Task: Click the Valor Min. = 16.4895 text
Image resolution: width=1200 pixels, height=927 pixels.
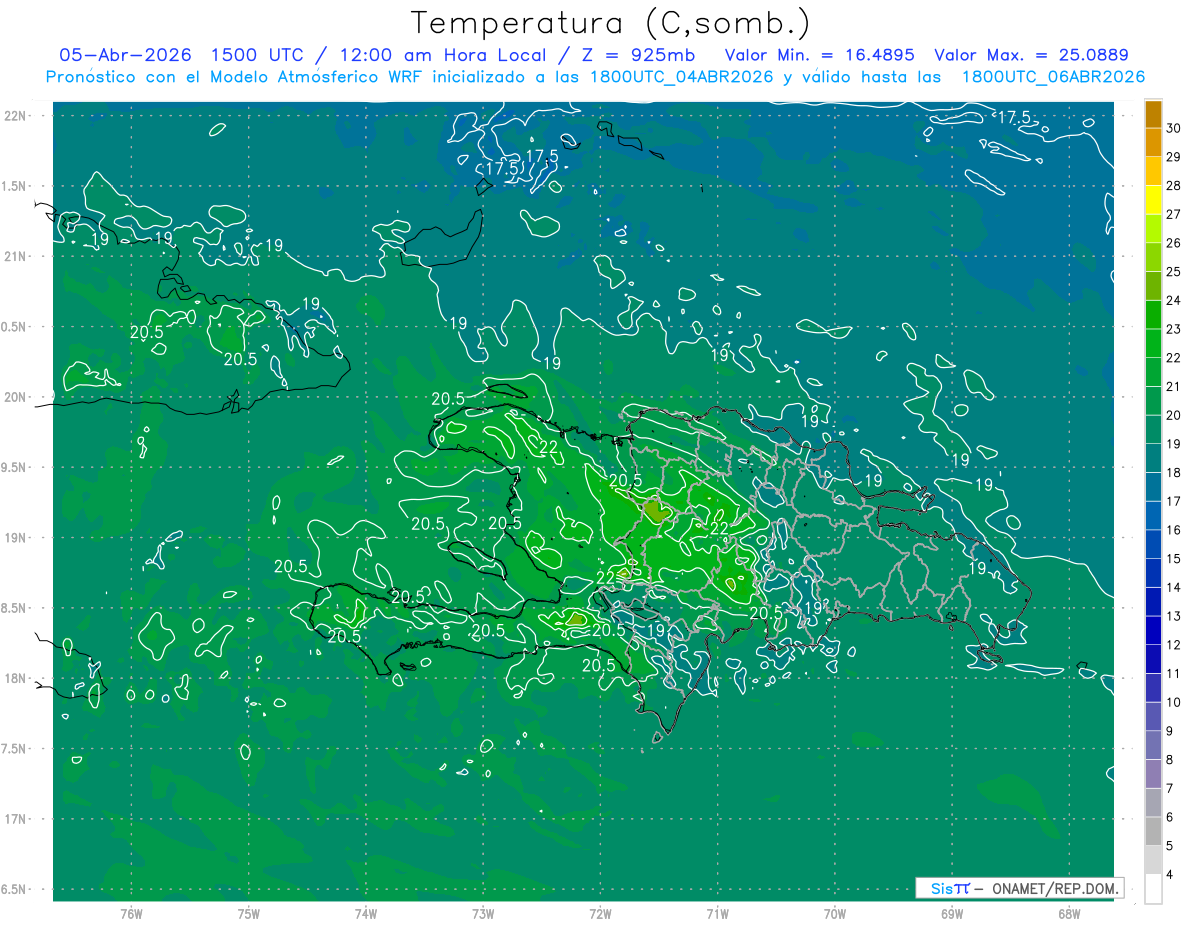Action: coord(821,55)
